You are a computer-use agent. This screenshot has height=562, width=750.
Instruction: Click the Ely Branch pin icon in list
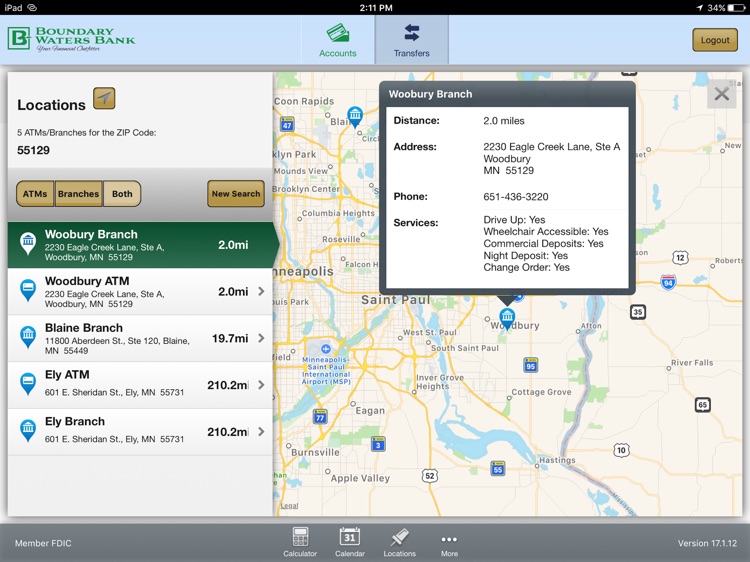[x=28, y=430]
